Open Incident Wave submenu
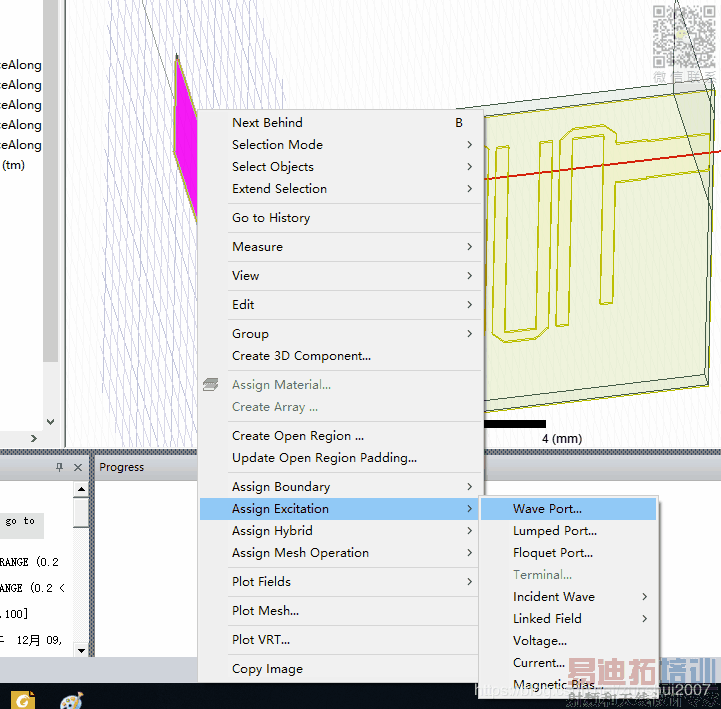Viewport: 721px width, 709px height. [568, 597]
